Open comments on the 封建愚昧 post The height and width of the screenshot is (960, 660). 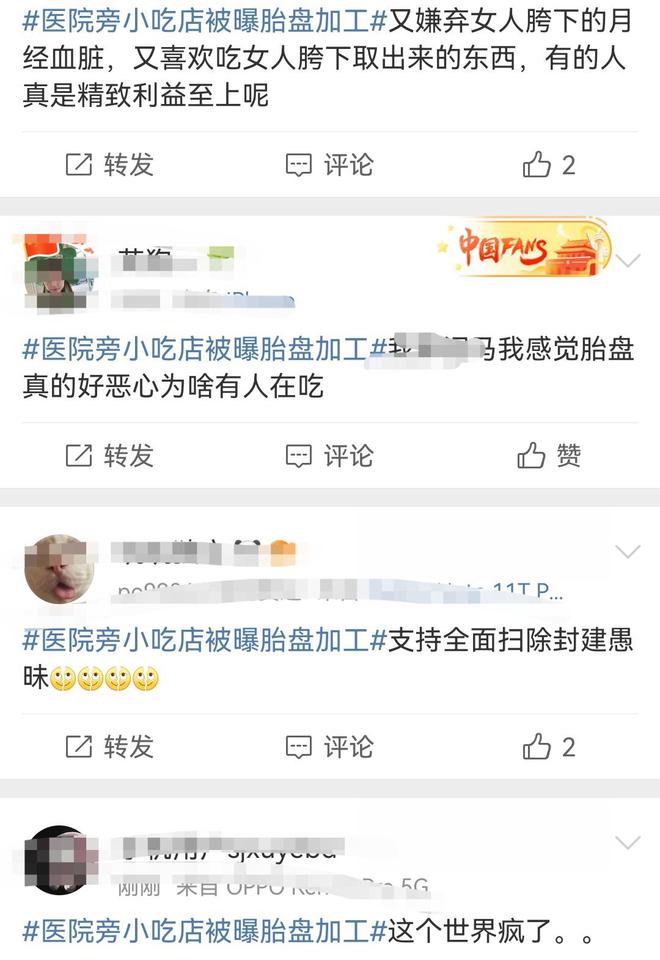[329, 747]
